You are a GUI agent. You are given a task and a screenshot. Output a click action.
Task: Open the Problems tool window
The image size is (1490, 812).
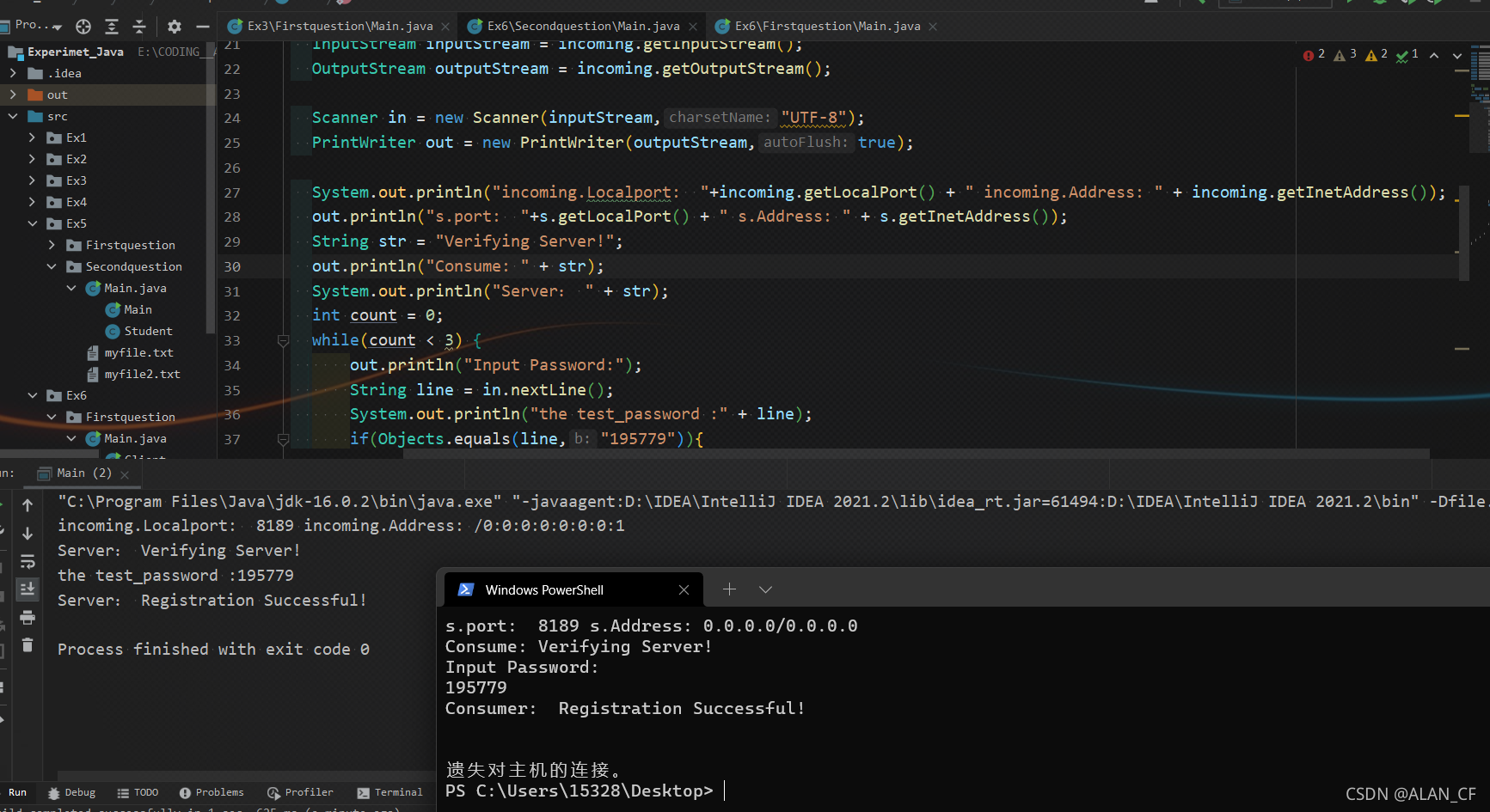[x=212, y=792]
